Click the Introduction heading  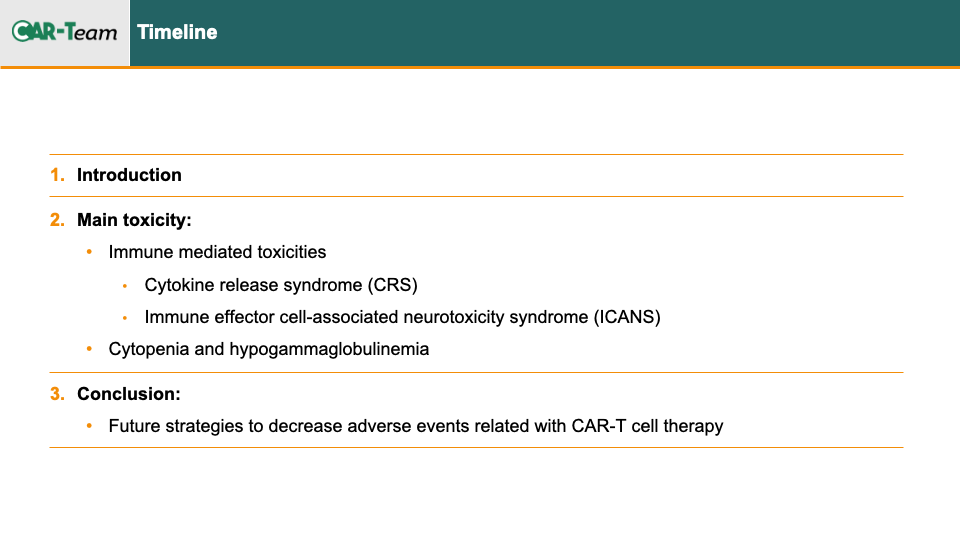tap(129, 175)
